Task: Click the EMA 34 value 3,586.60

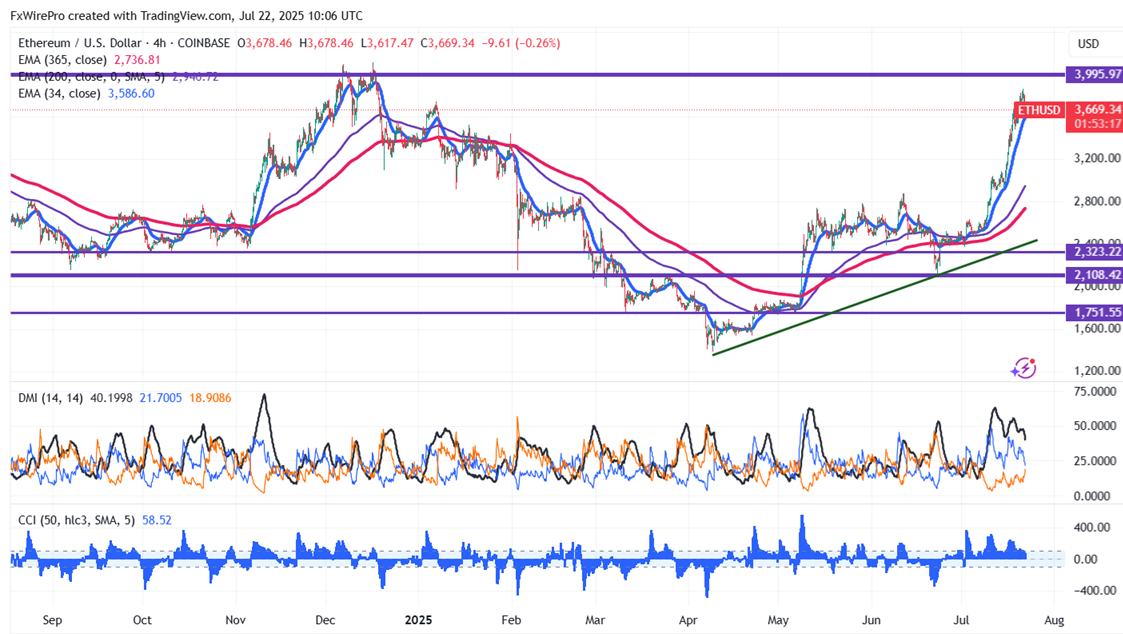Action: [x=131, y=94]
